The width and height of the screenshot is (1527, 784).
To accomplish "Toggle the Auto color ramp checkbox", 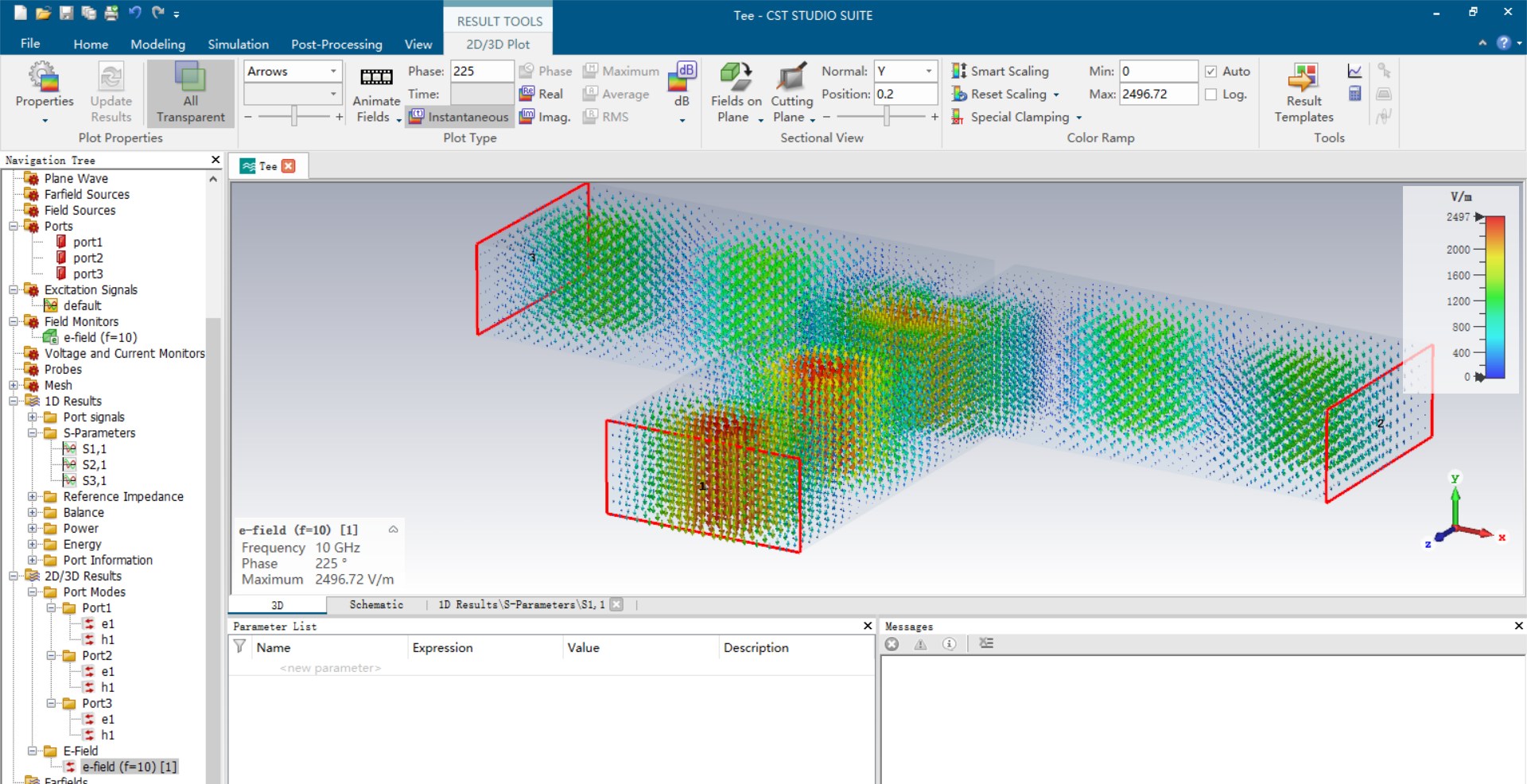I will [1211, 72].
